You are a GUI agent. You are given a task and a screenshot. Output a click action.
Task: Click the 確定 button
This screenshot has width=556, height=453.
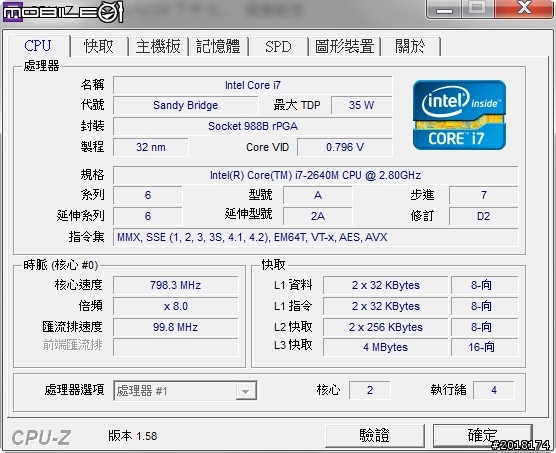483,435
